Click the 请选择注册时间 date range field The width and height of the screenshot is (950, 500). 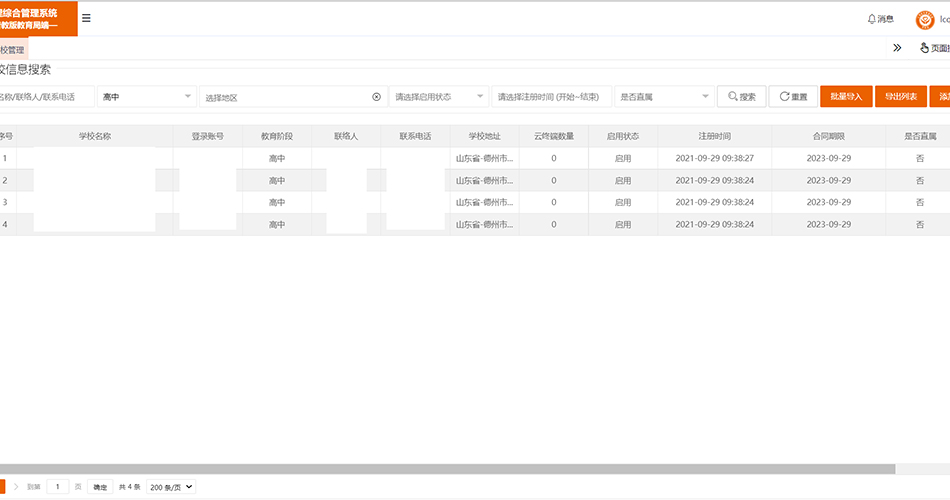tap(551, 97)
